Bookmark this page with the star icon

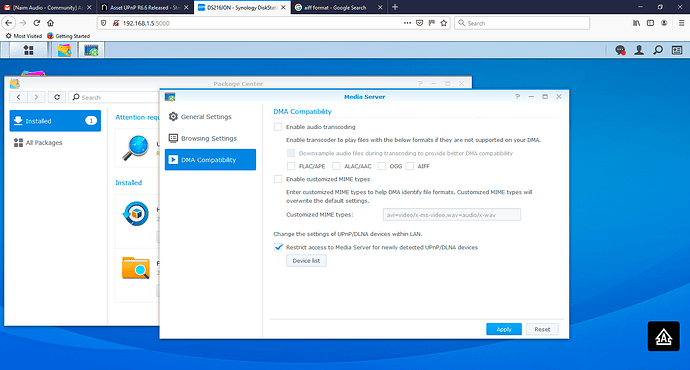click(x=444, y=23)
